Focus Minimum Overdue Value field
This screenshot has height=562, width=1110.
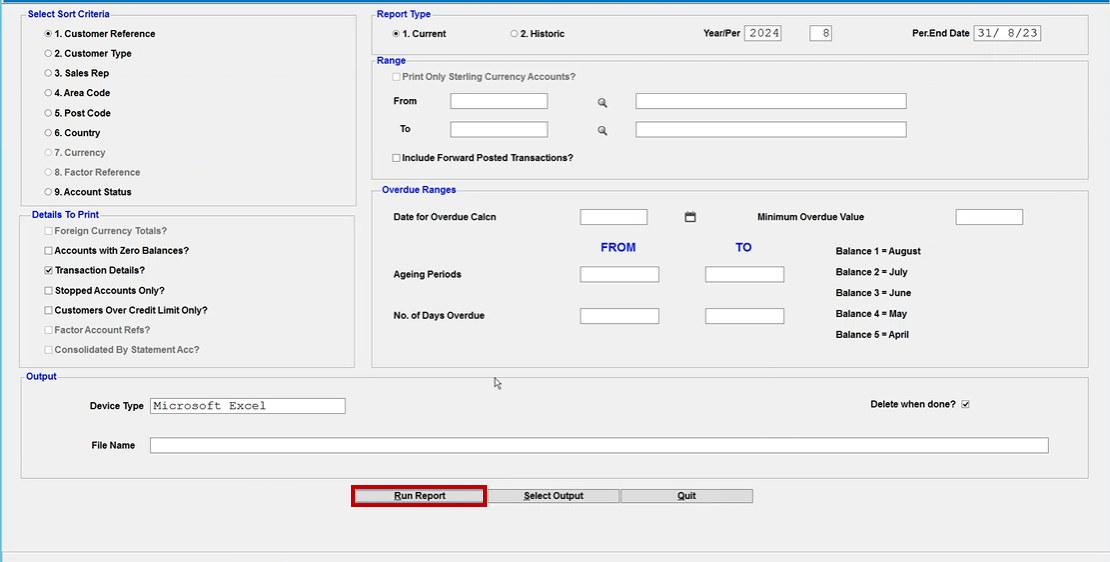[989, 217]
